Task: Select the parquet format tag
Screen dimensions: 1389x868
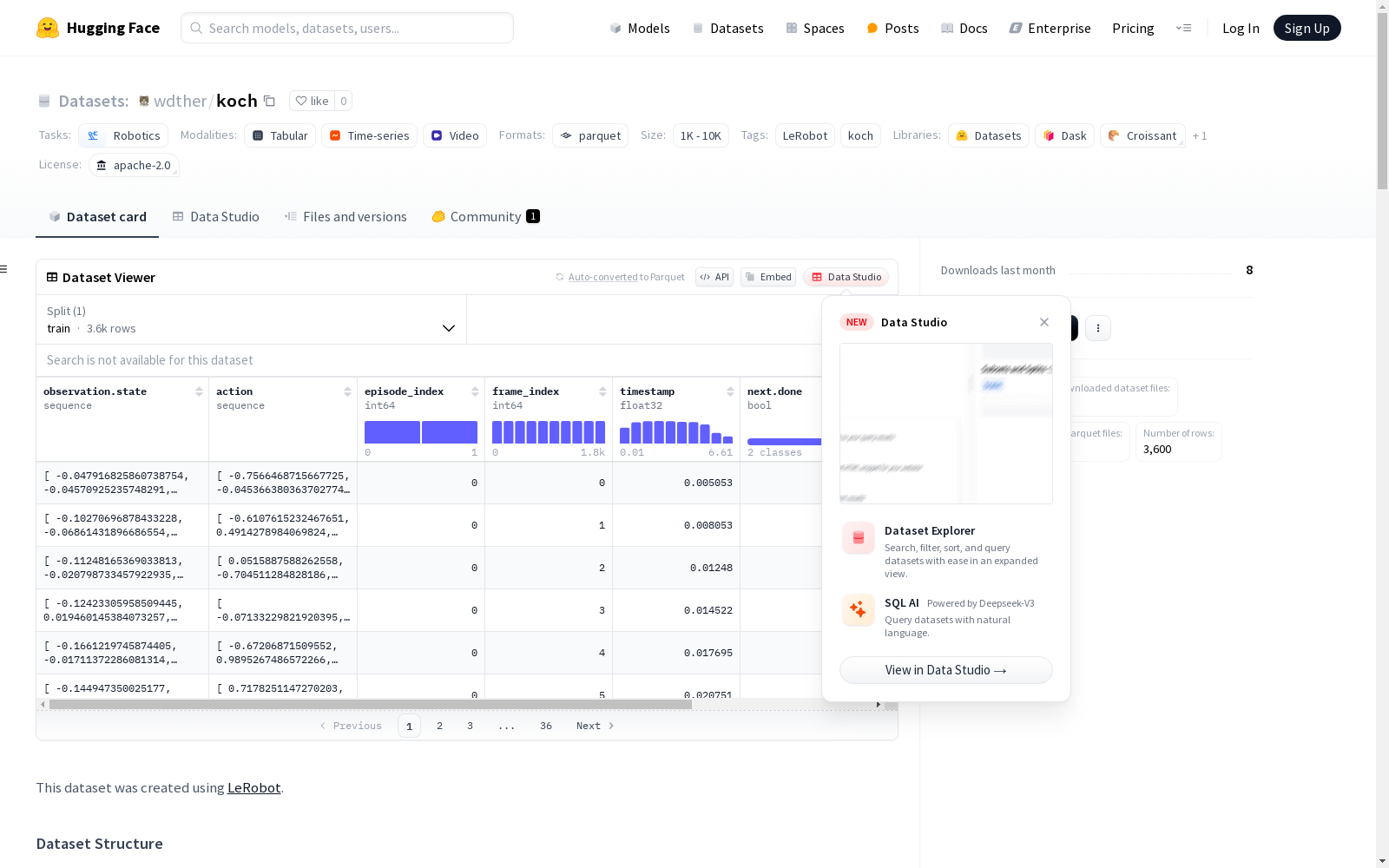Action: pos(590,135)
